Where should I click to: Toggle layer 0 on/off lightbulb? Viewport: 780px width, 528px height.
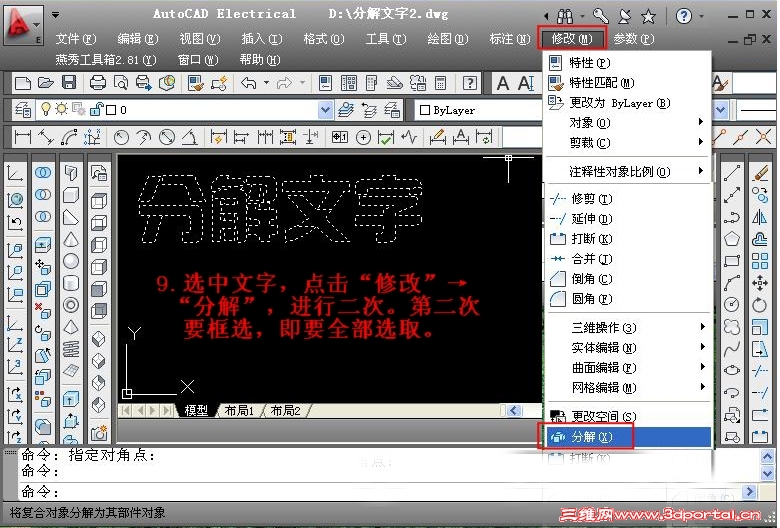click(46, 109)
